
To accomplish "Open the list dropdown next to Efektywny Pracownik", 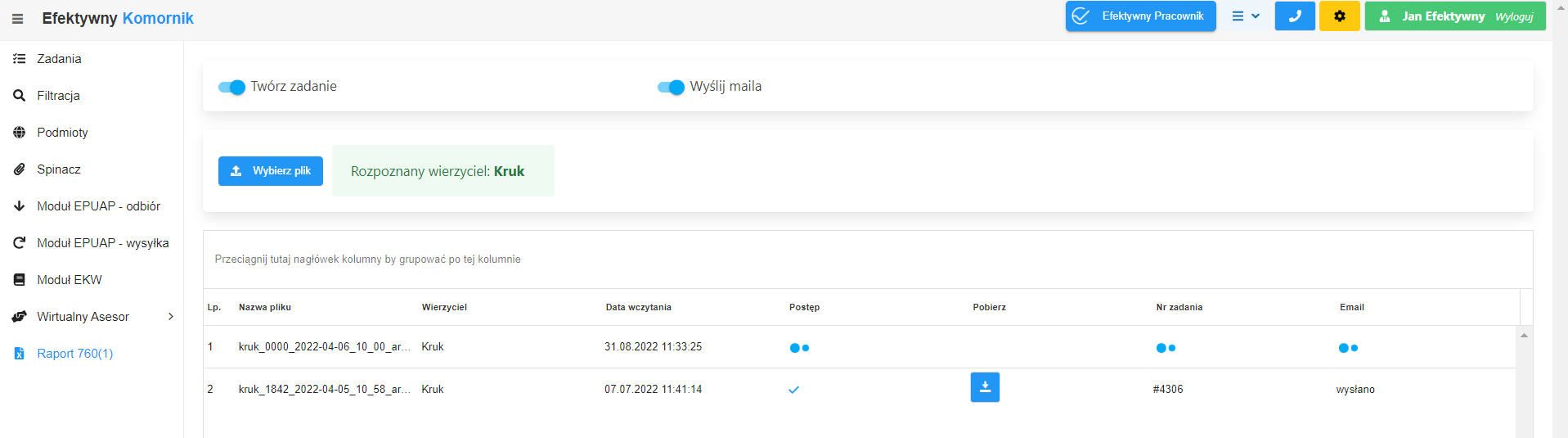I will click(1246, 16).
